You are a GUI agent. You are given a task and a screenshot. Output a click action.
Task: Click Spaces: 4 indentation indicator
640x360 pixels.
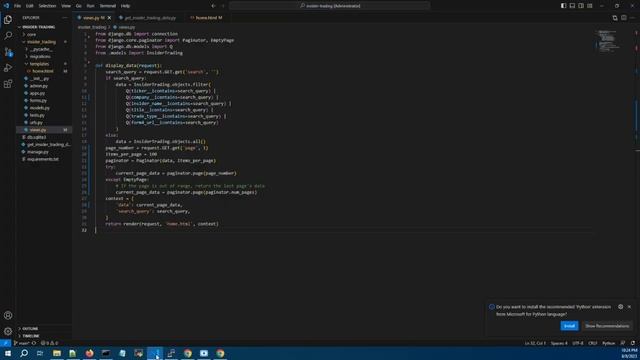click(559, 343)
